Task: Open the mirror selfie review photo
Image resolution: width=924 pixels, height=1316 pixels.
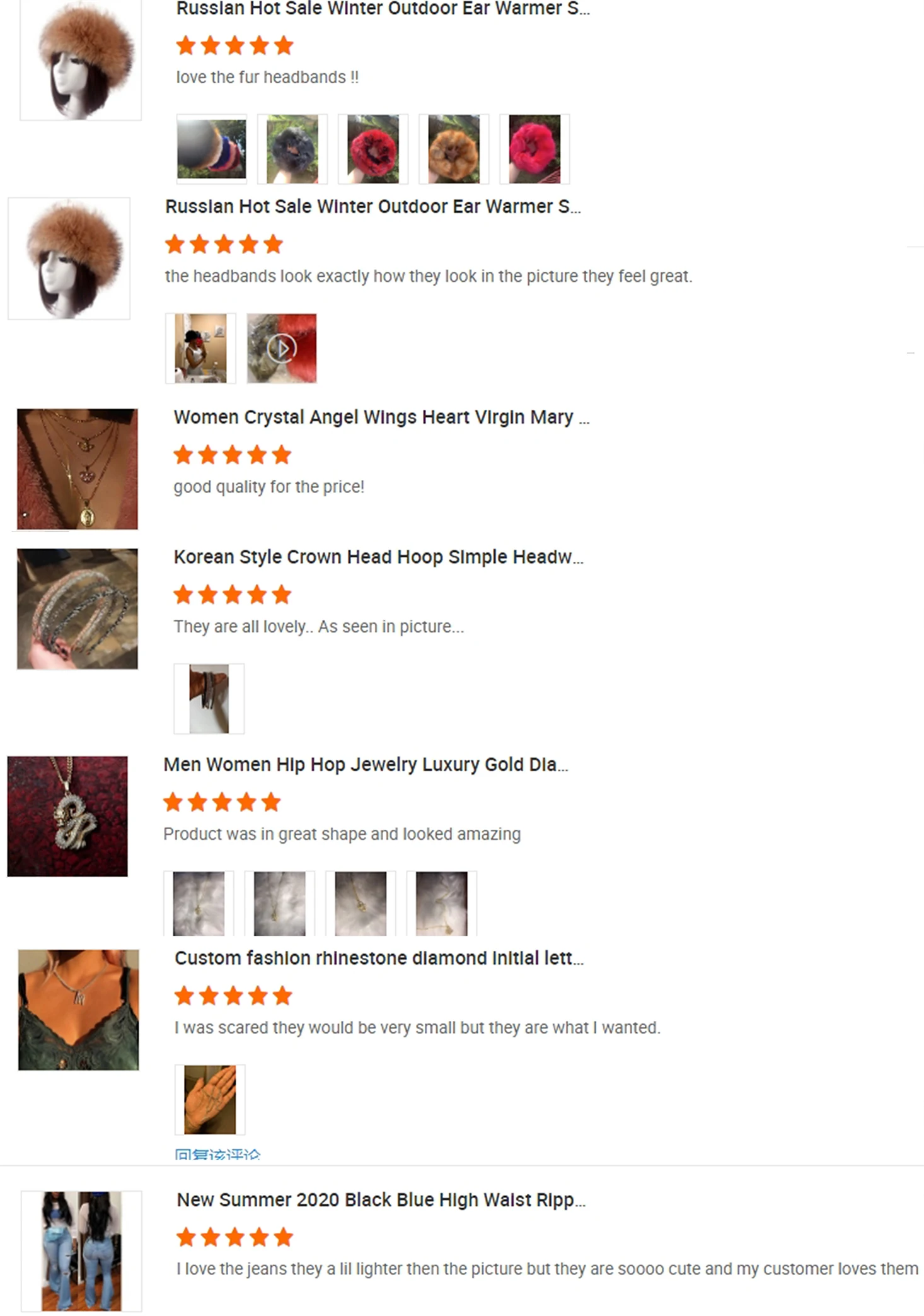Action: point(200,348)
